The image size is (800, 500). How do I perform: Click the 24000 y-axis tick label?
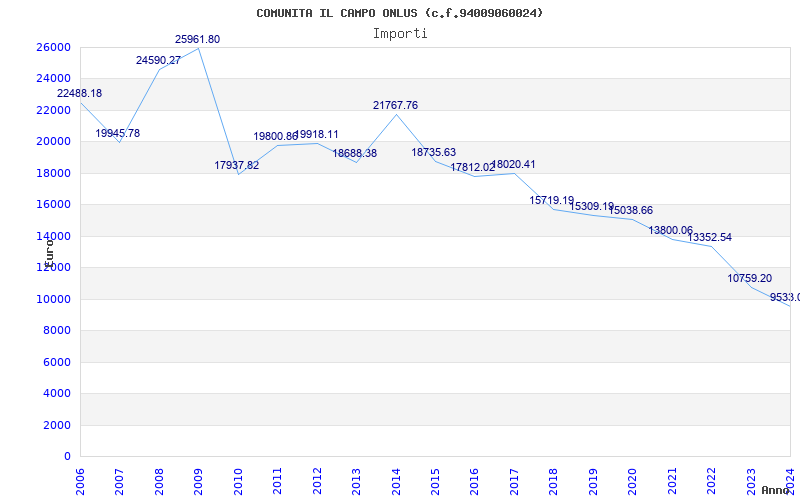tap(53, 79)
